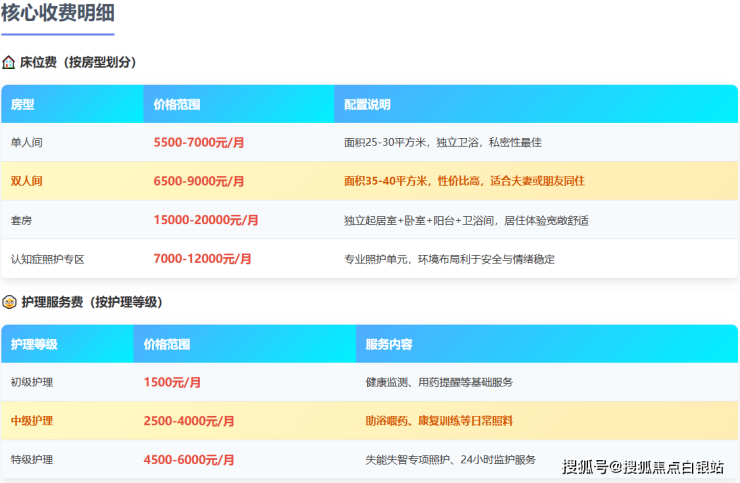This screenshot has height=483, width=740.
Task: Click the 特级护理 row label
Action: click(32, 460)
